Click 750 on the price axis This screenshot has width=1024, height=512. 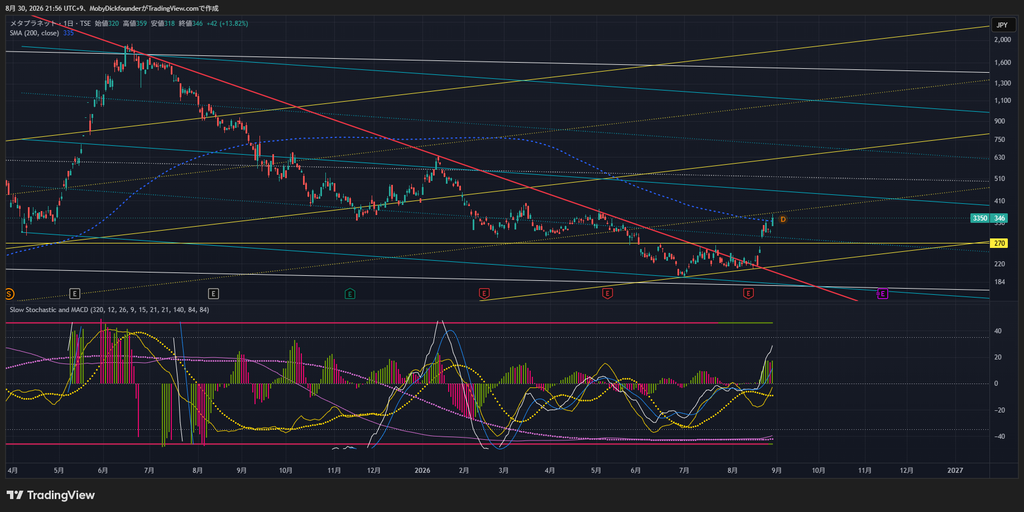(1000, 140)
